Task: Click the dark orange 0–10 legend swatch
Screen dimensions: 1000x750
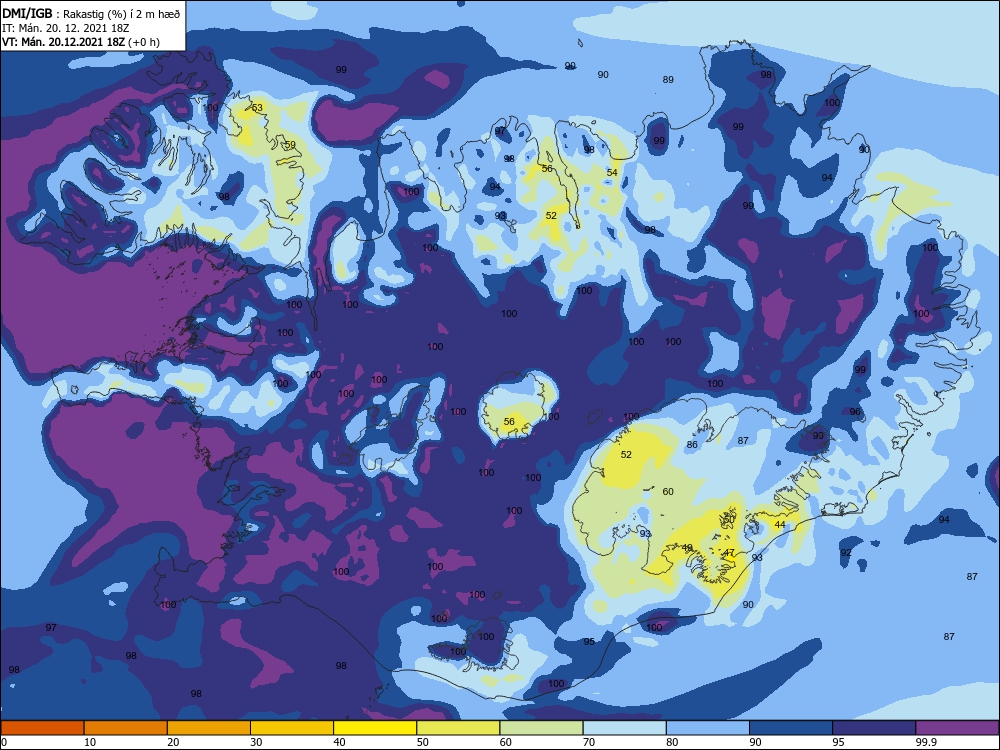Action: tap(42, 728)
